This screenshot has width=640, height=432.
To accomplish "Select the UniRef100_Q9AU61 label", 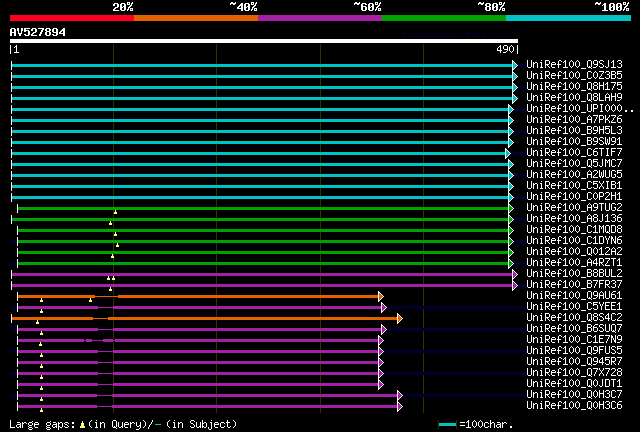I will tap(574, 296).
